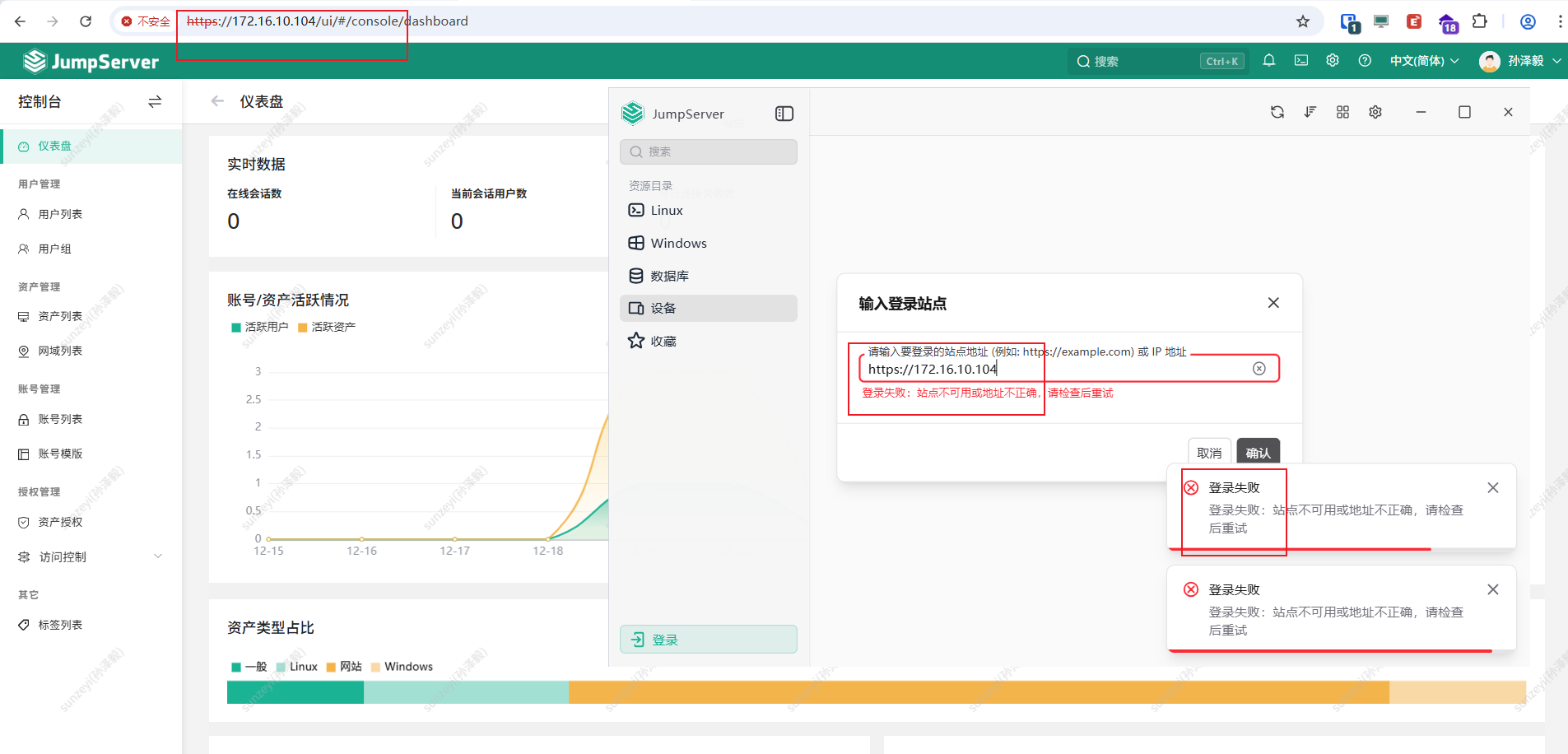This screenshot has width=1568, height=754.
Task: Open 用户列表 in the sidebar
Action: coord(60,214)
